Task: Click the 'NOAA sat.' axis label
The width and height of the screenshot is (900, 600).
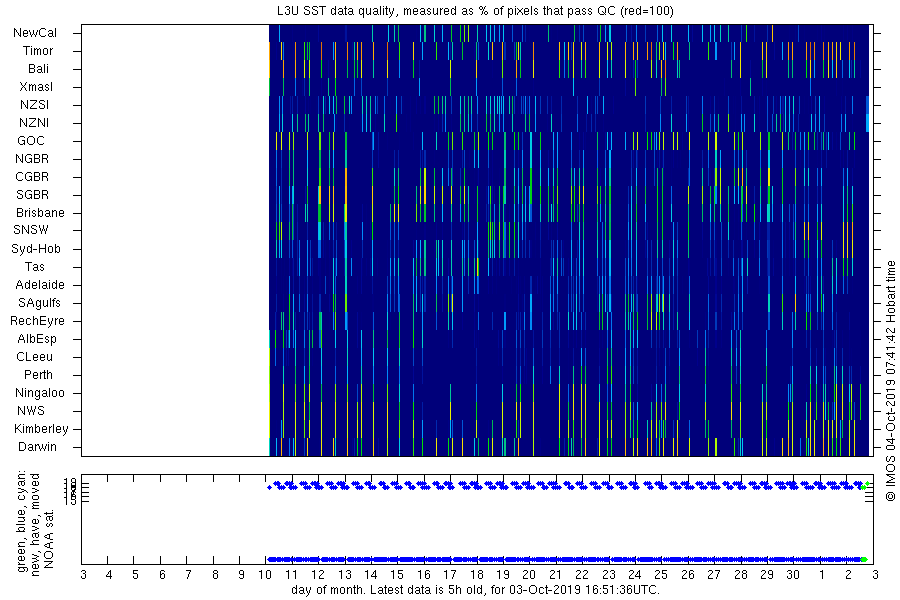Action: (x=49, y=539)
